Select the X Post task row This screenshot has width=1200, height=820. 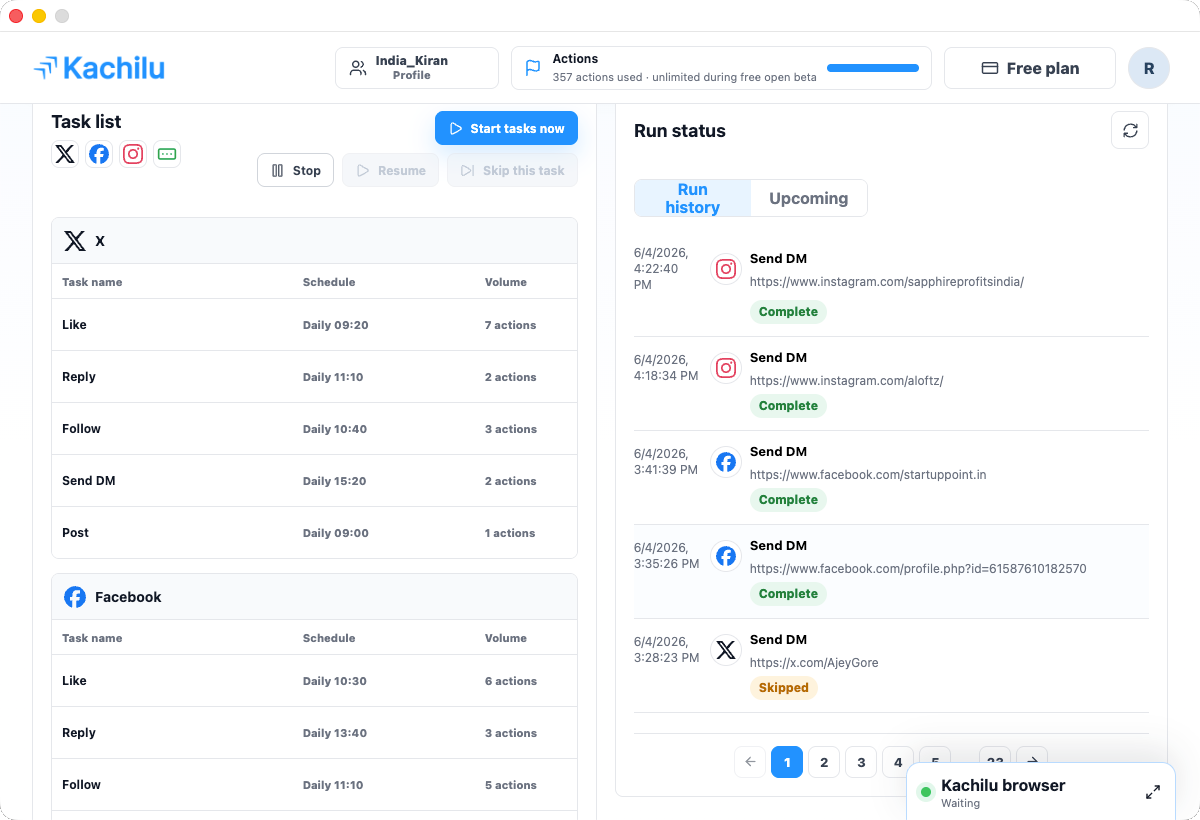[x=314, y=533]
